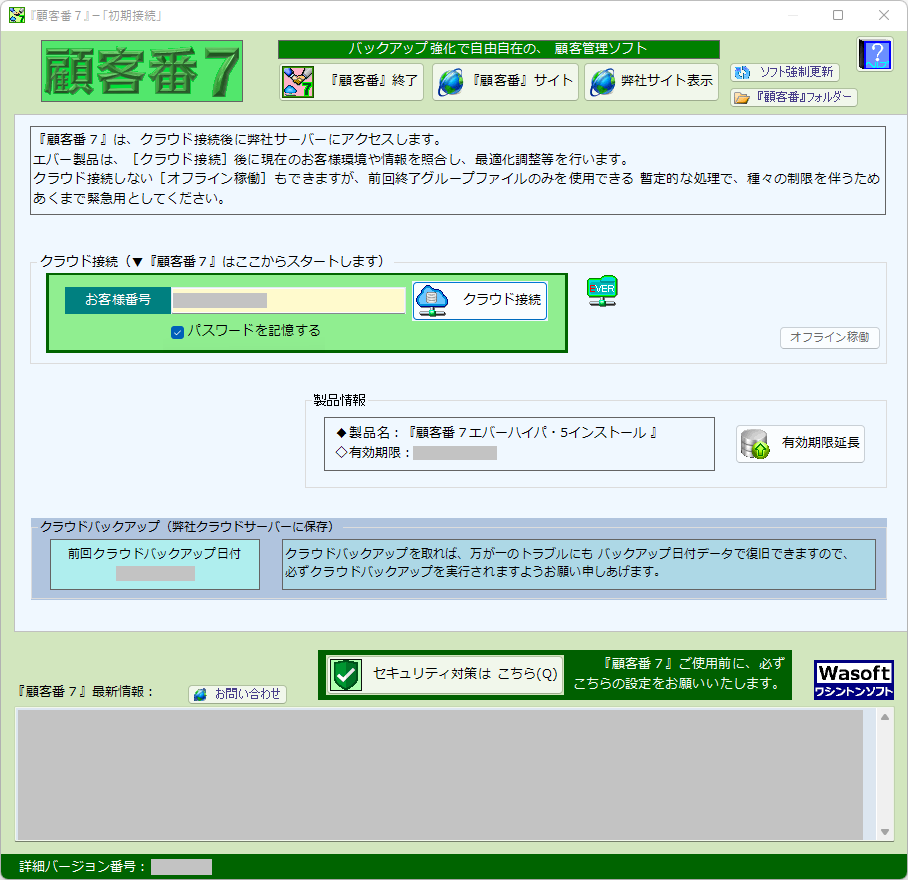Click the latest news gray text area

(440, 775)
